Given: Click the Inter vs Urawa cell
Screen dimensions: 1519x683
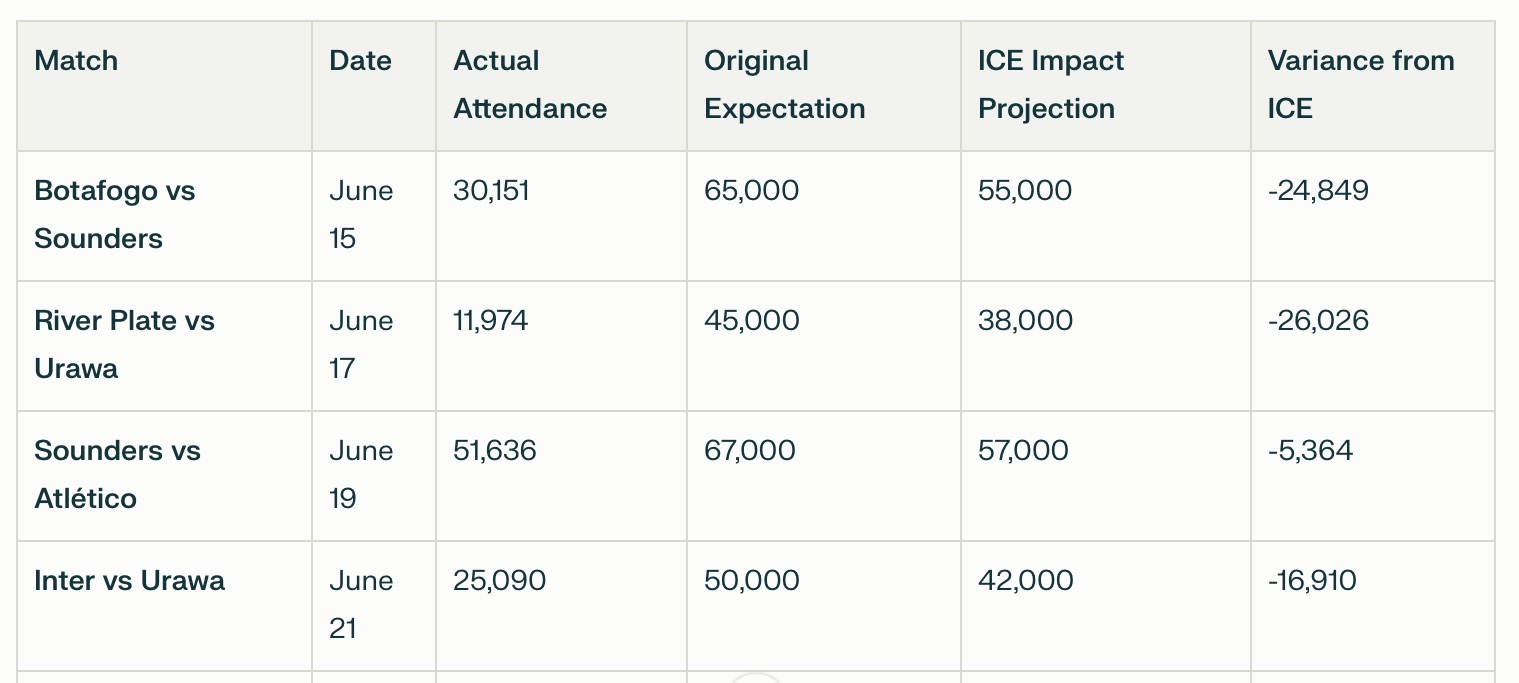Looking at the screenshot, I should point(129,581).
